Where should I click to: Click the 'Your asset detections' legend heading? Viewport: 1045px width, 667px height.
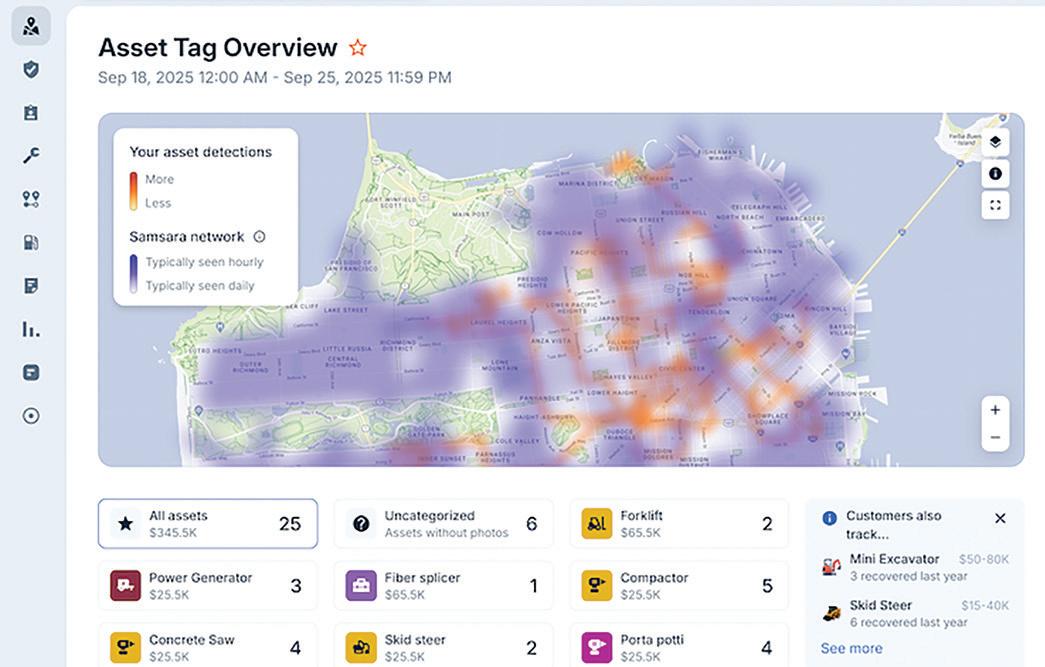pos(201,152)
